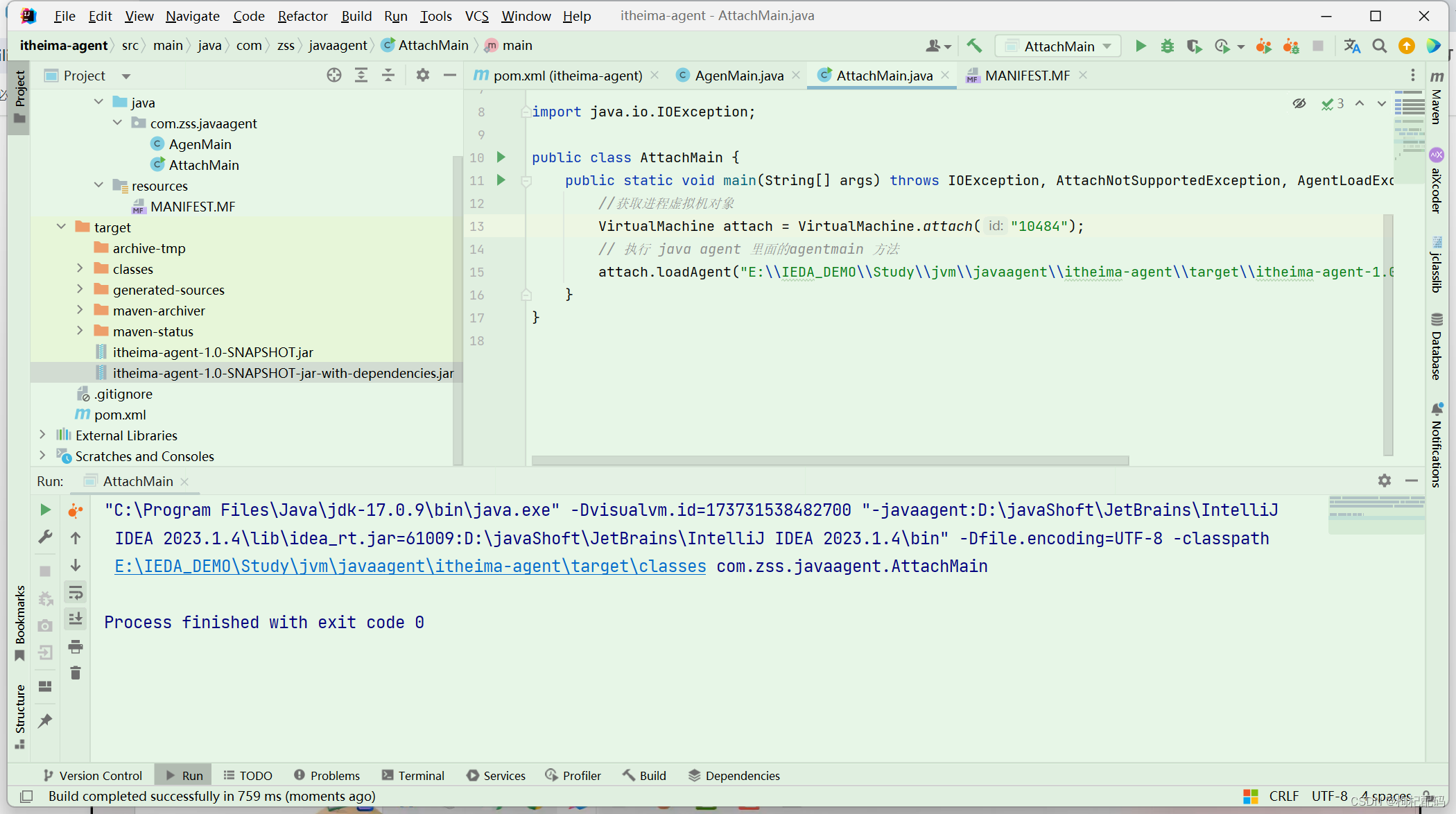1456x814 pixels.
Task: Collapse the target folder node
Action: coord(61,227)
